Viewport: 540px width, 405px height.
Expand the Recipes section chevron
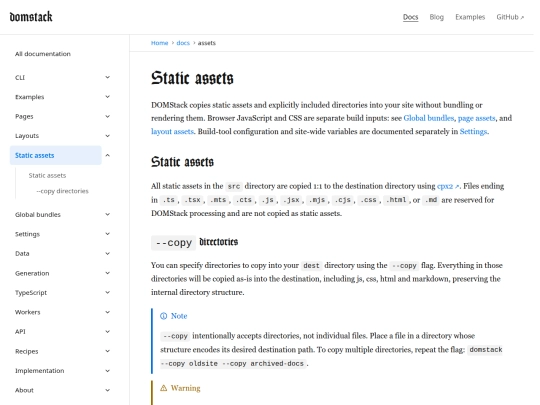pyautogui.click(x=107, y=351)
